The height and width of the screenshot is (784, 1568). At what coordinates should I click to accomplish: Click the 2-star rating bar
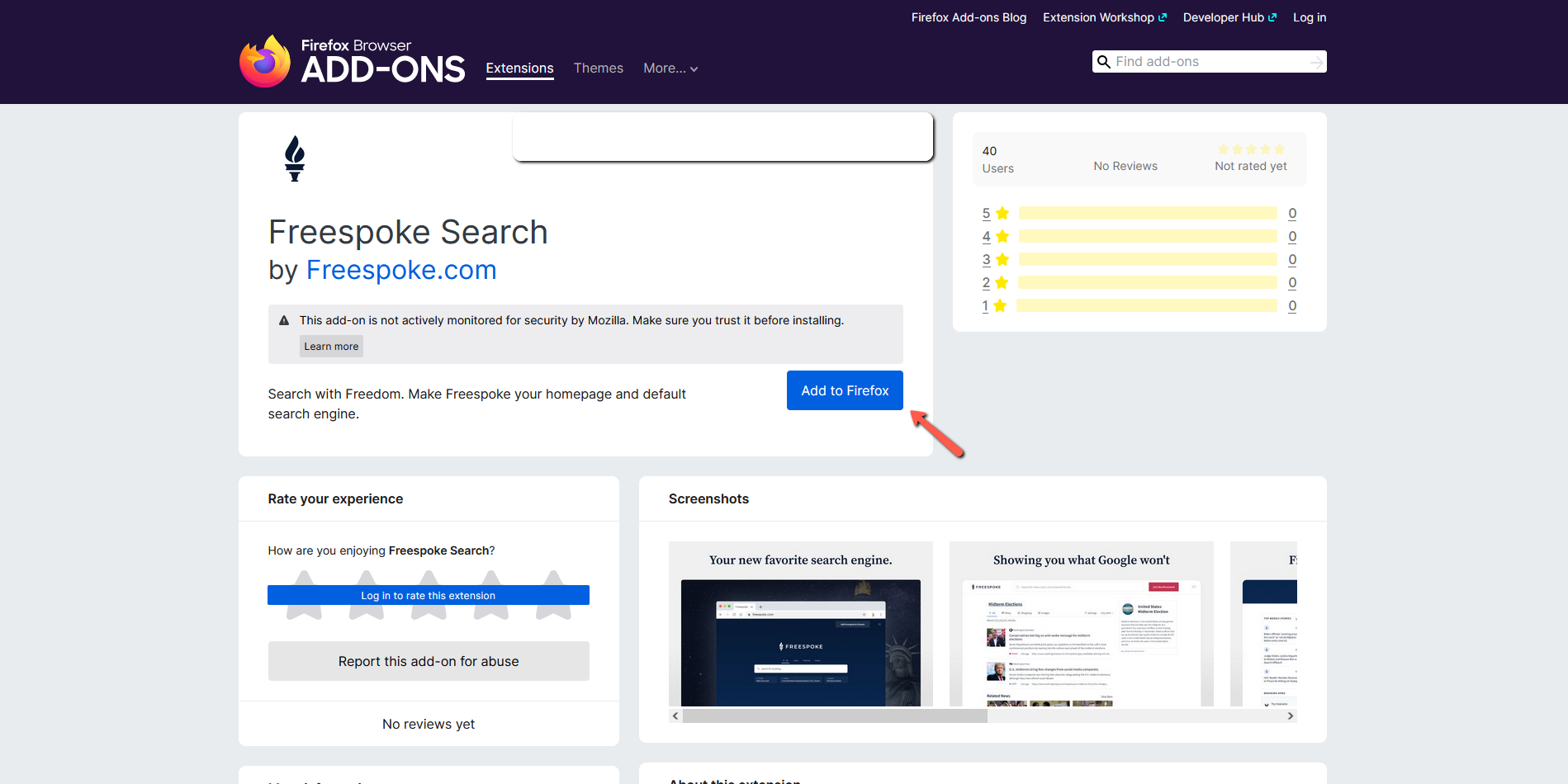click(1148, 282)
